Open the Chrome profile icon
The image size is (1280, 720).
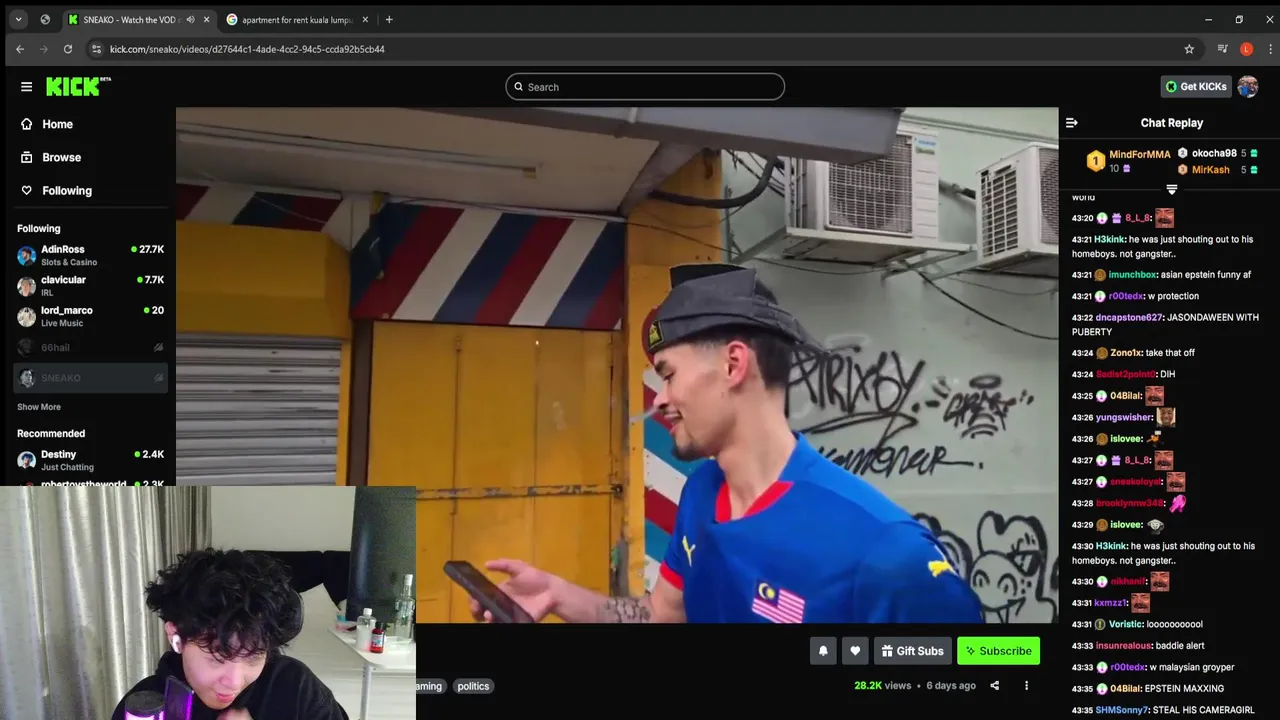click(1246, 49)
